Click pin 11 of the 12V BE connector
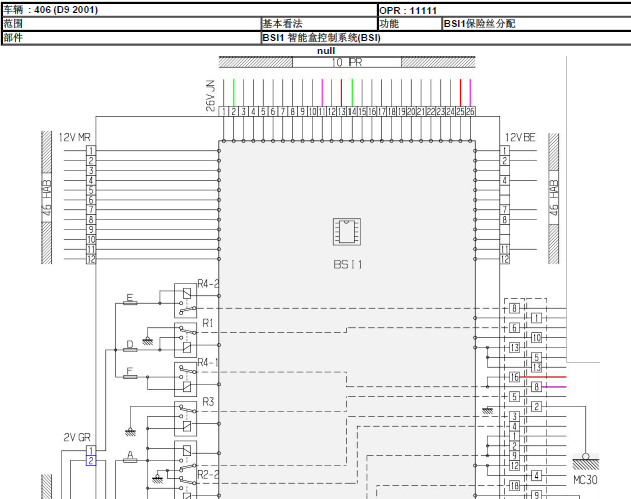Viewport: 631px width, 499px height. 505,250
